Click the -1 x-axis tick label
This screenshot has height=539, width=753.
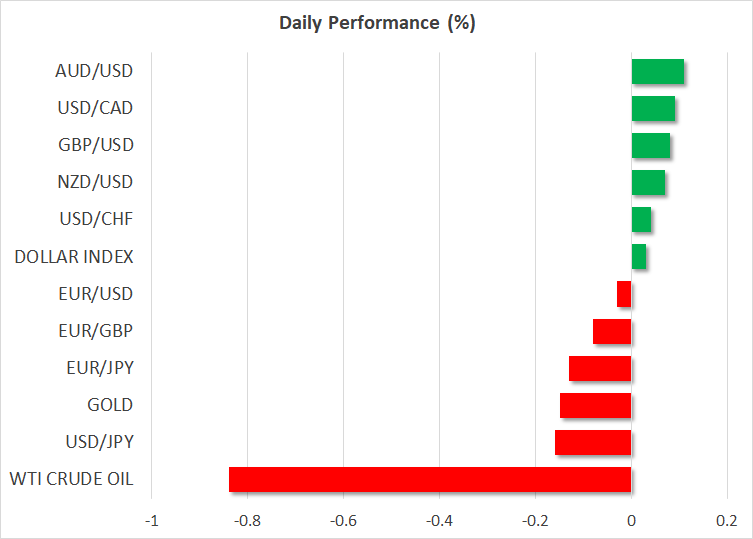click(151, 521)
